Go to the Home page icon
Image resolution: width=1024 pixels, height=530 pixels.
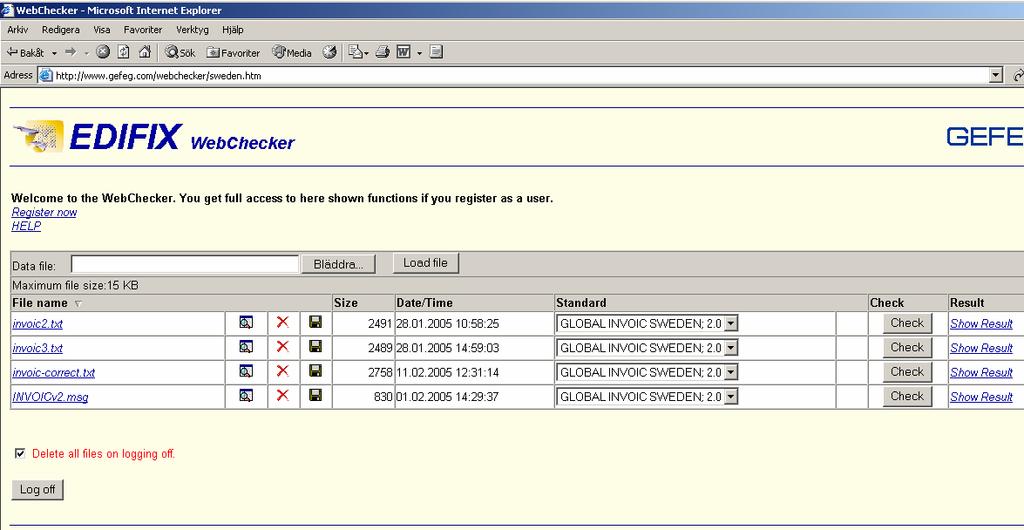point(145,52)
